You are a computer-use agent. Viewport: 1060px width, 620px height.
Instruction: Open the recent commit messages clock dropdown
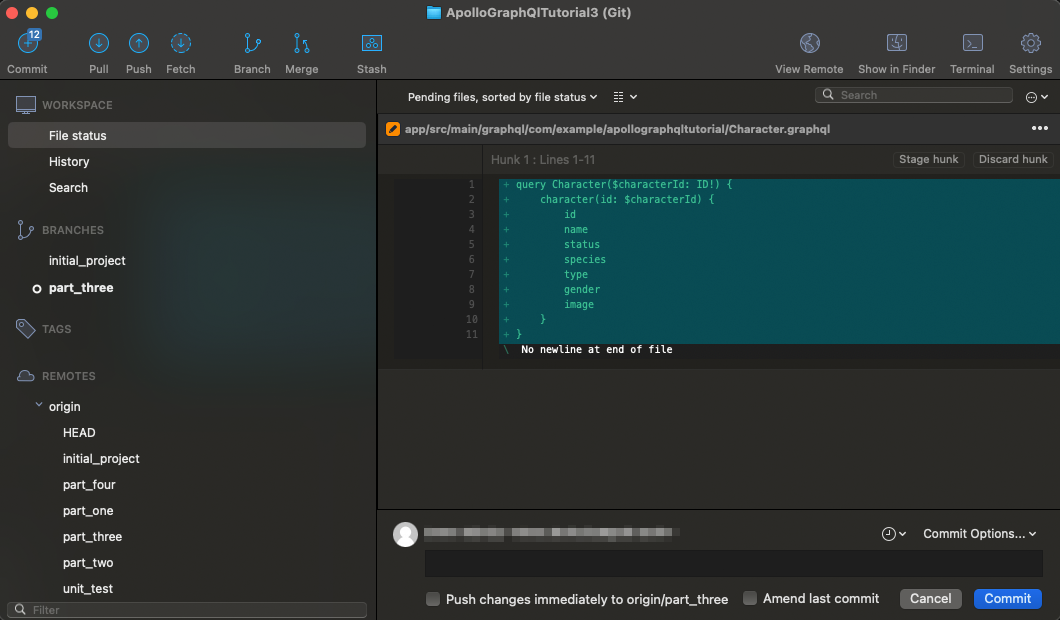894,534
